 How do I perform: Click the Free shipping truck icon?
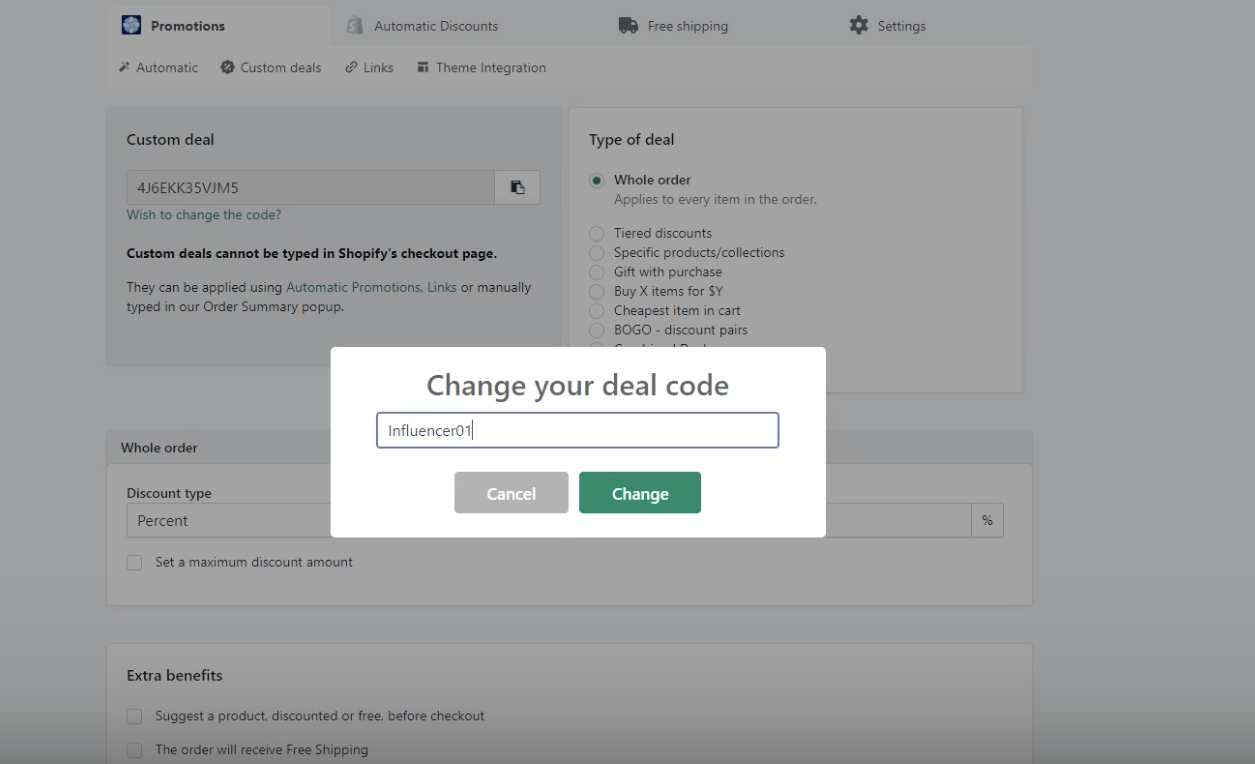pyautogui.click(x=629, y=26)
